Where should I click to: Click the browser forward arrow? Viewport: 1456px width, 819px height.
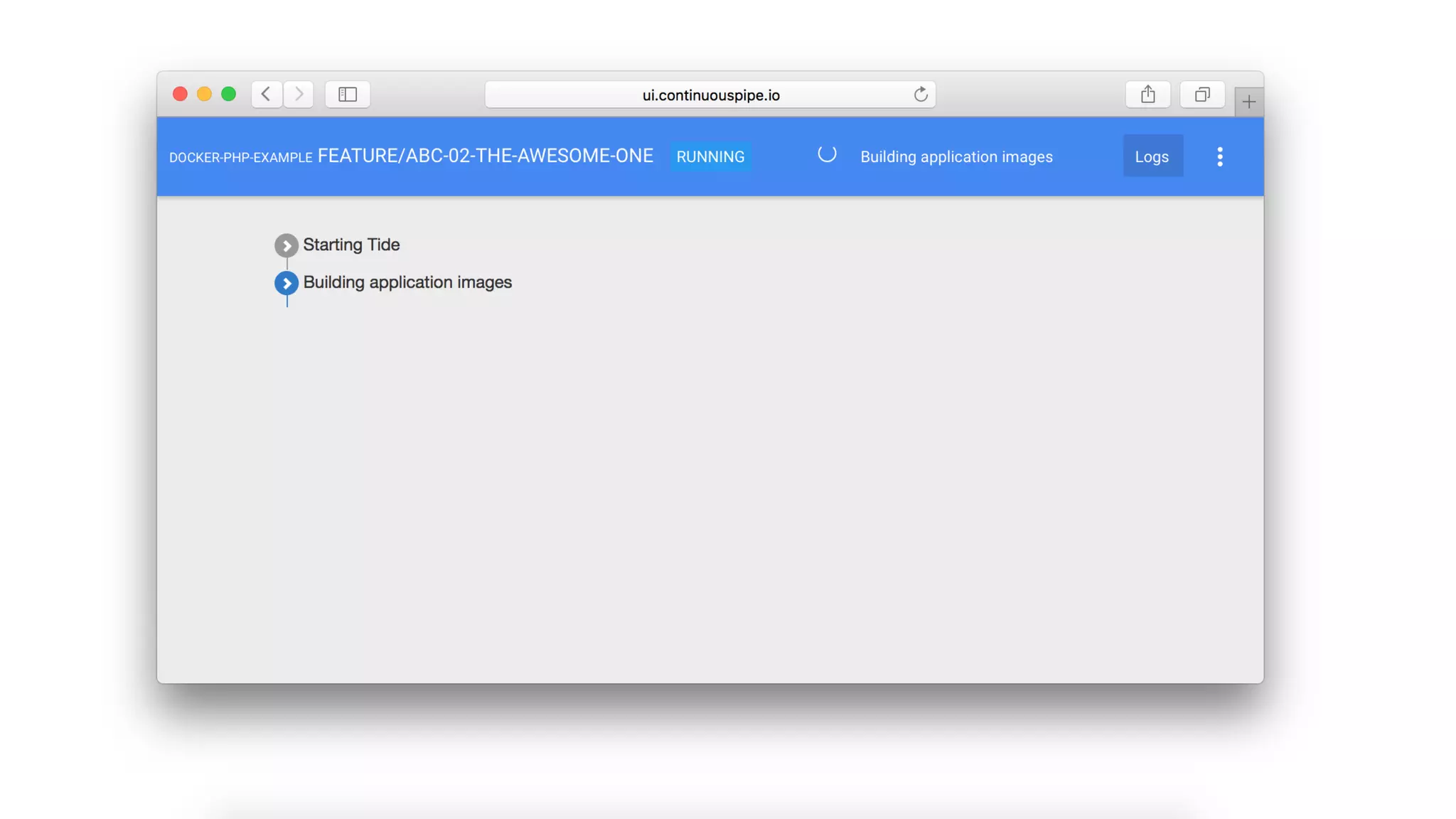pyautogui.click(x=299, y=94)
